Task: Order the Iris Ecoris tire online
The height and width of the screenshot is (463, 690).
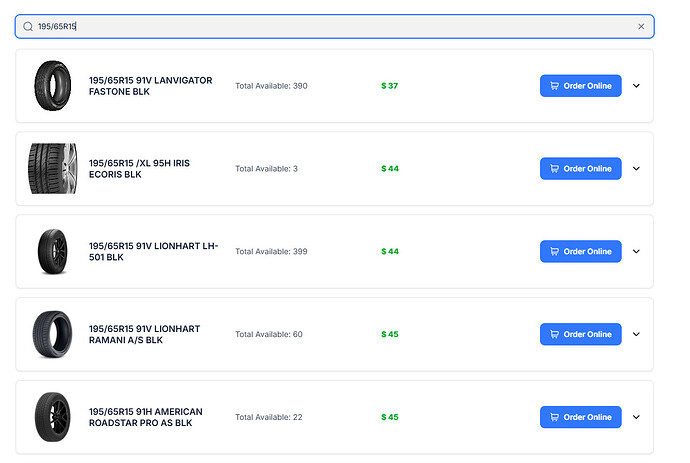Action: (580, 169)
